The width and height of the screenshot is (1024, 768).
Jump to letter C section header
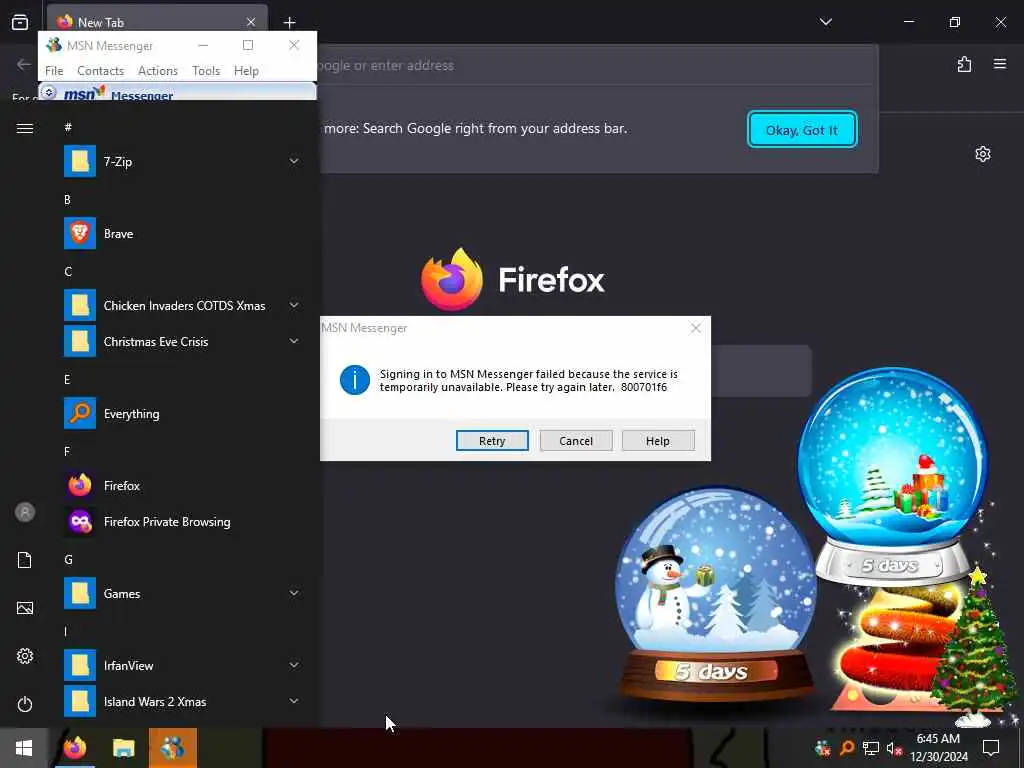click(x=67, y=271)
